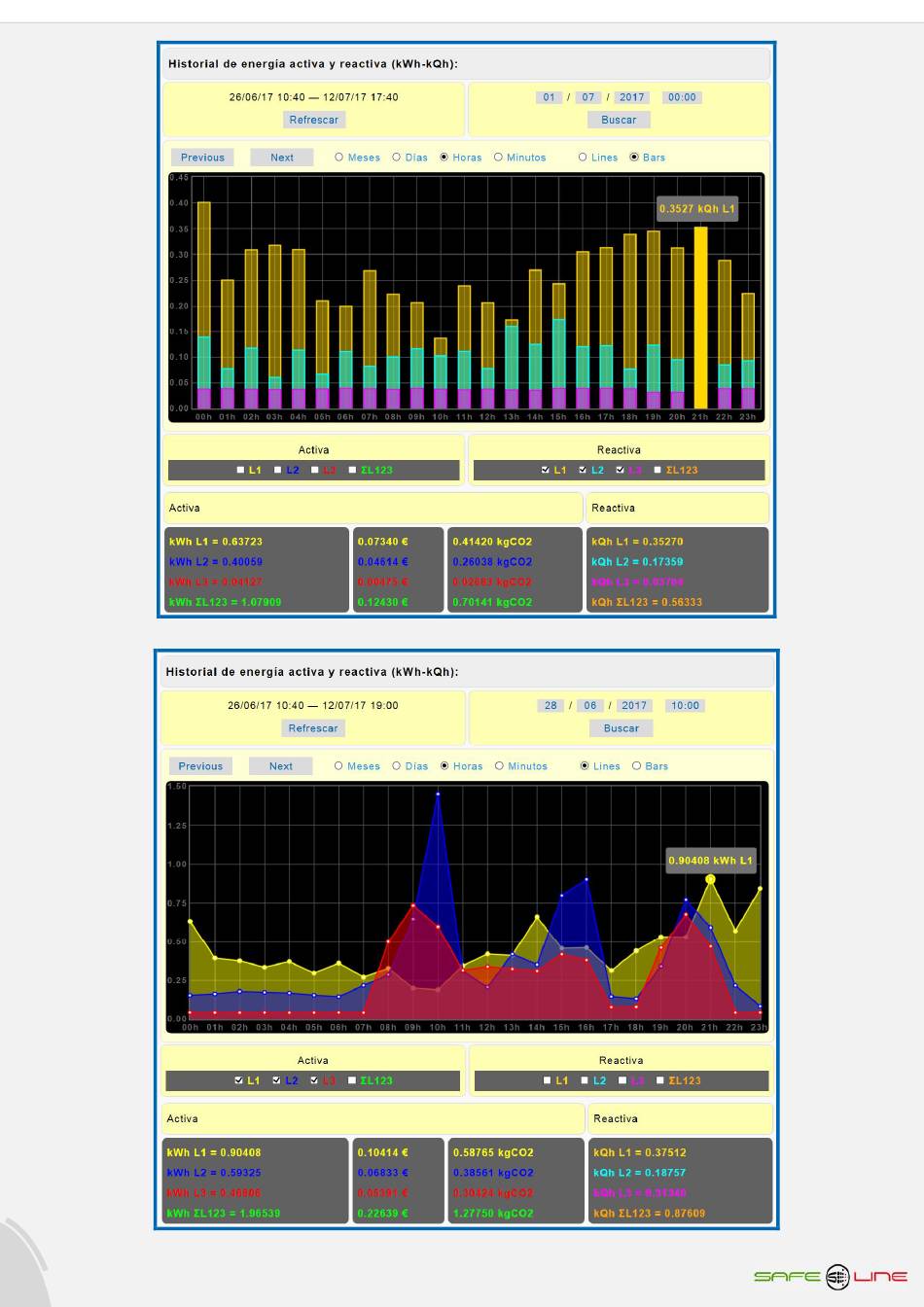Select Lines radio in line-chart panel

(x=585, y=766)
